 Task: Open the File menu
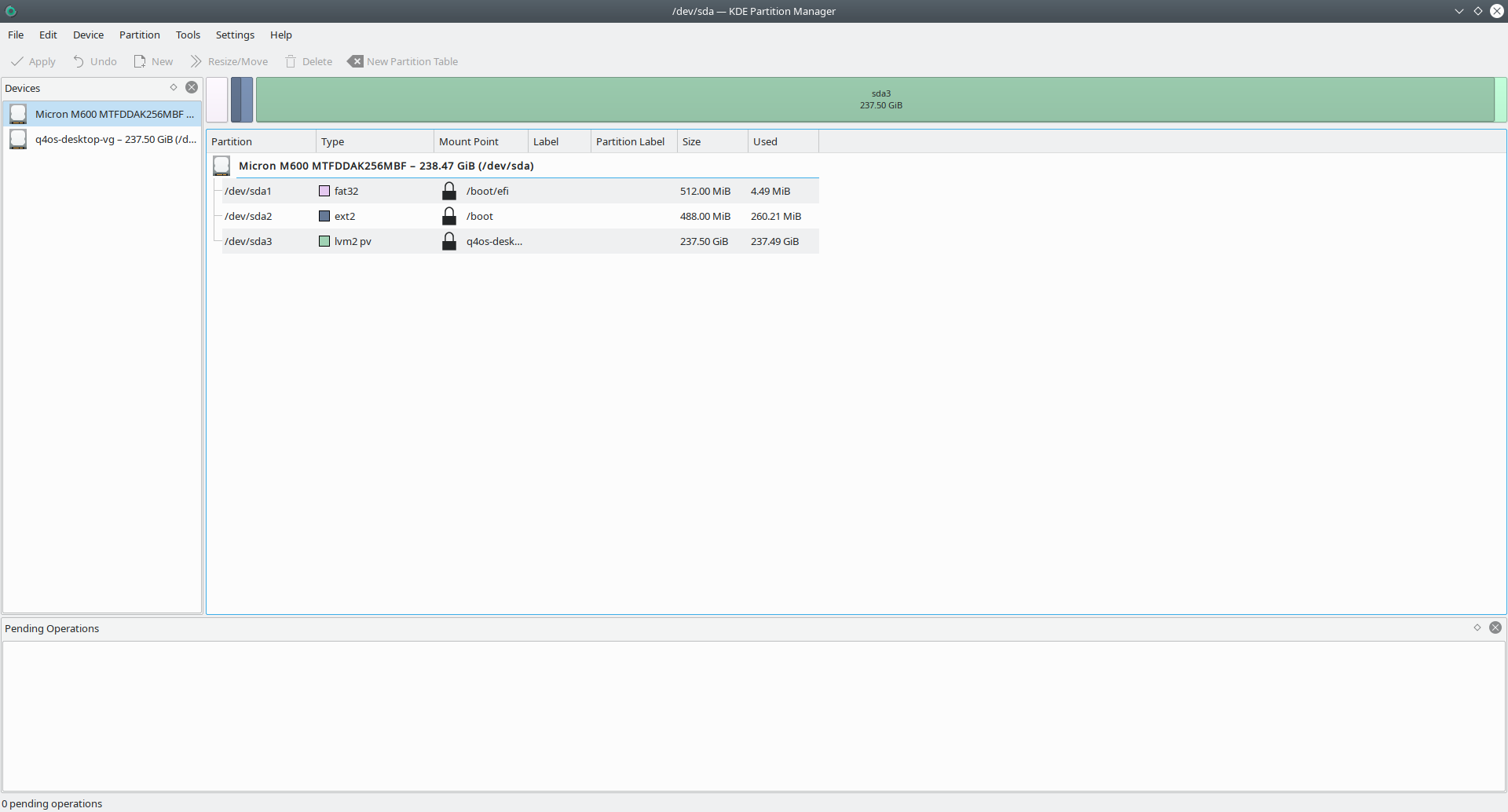[16, 35]
